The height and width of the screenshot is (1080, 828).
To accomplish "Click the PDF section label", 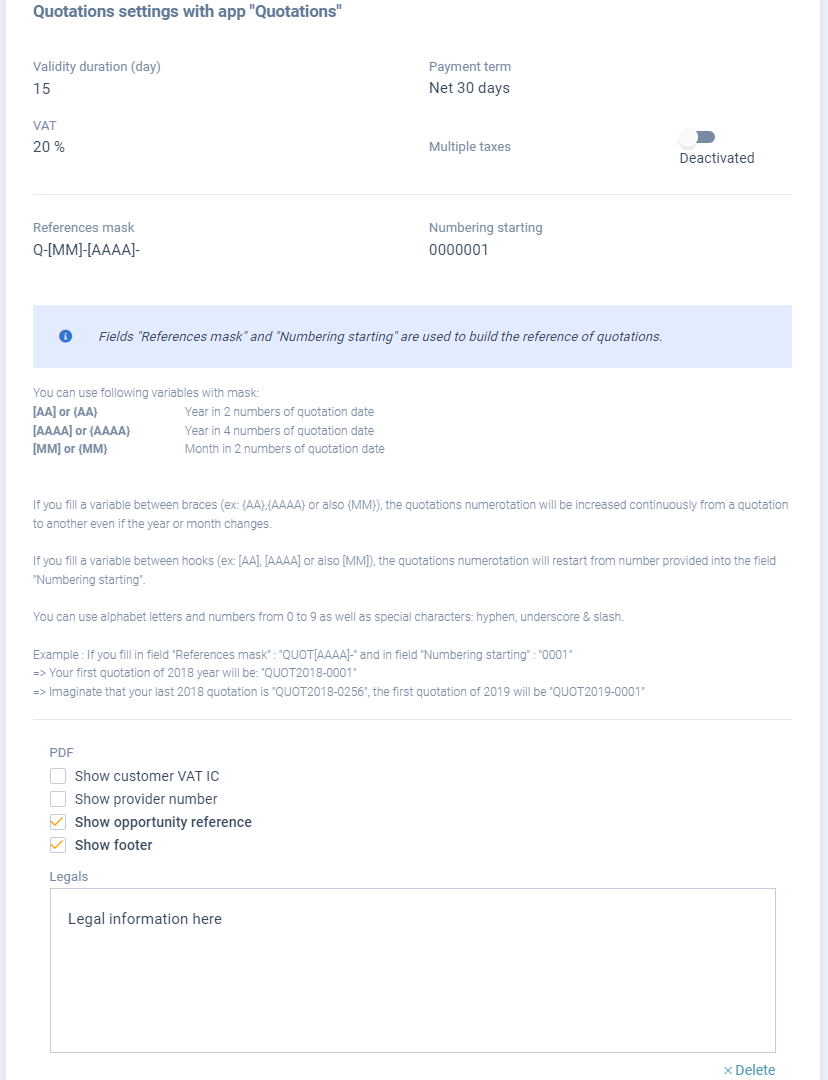I will (62, 753).
